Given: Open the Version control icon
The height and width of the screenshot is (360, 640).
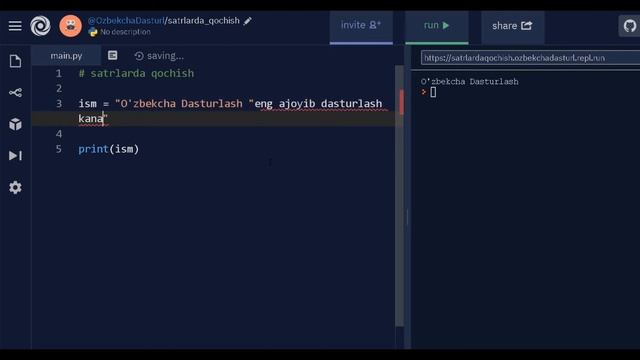Looking at the screenshot, I should tap(16, 93).
